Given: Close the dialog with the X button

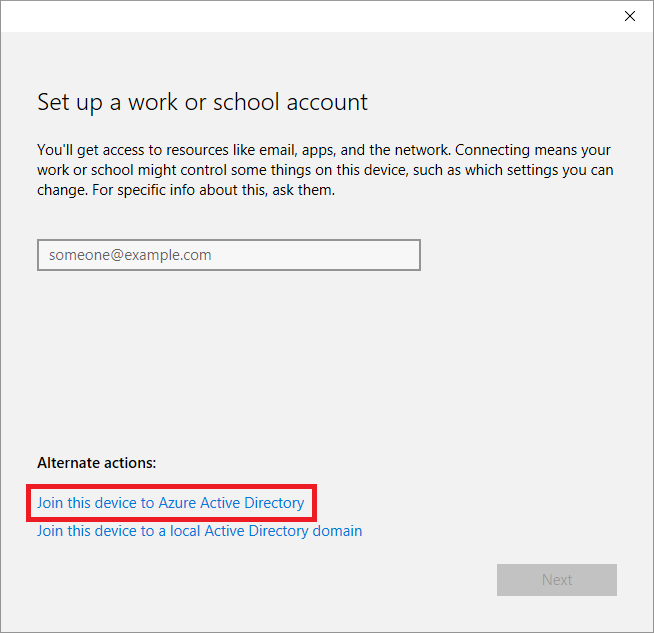Looking at the screenshot, I should pyautogui.click(x=629, y=16).
